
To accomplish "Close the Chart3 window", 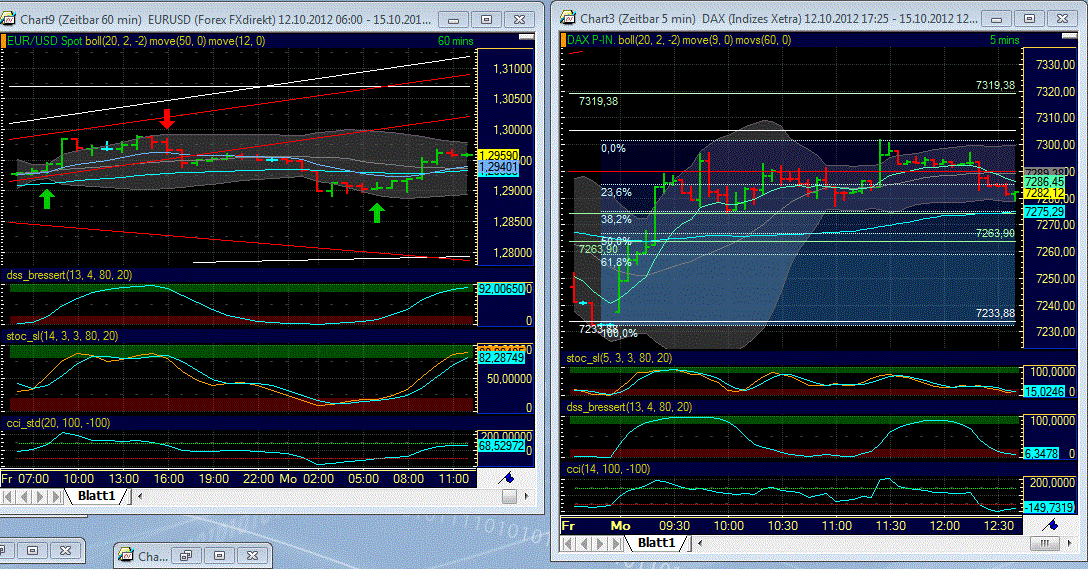I will [1063, 19].
